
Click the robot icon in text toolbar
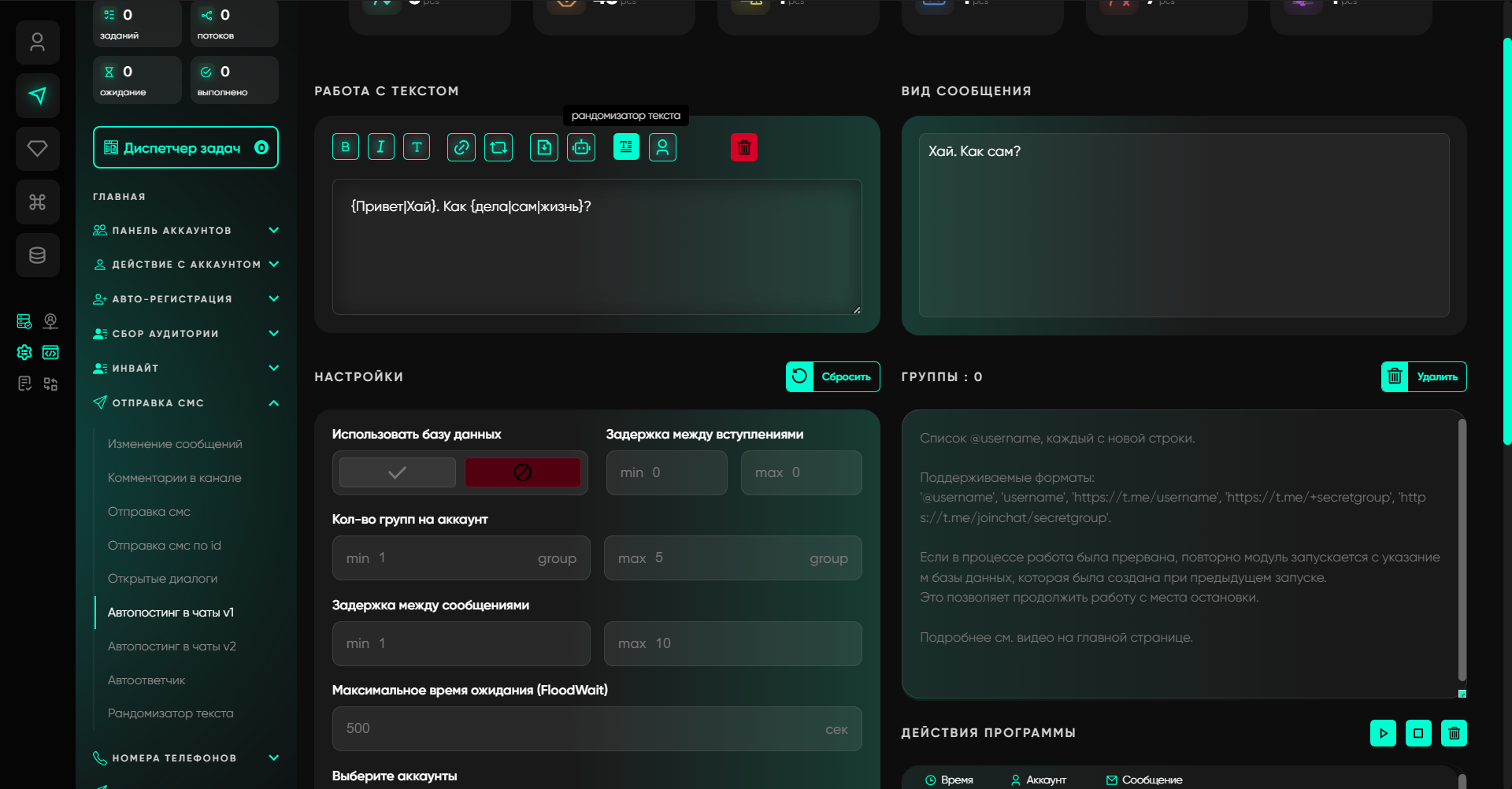point(581,147)
